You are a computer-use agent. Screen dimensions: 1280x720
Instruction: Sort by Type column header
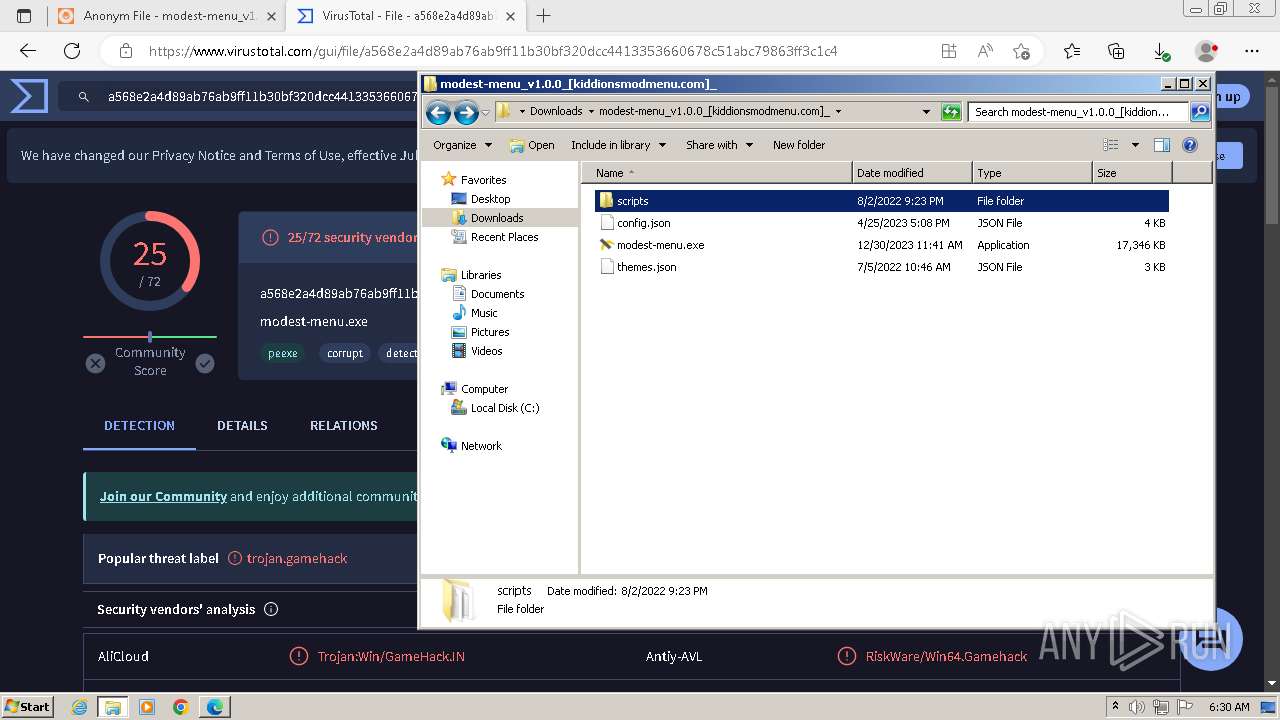pos(1032,173)
